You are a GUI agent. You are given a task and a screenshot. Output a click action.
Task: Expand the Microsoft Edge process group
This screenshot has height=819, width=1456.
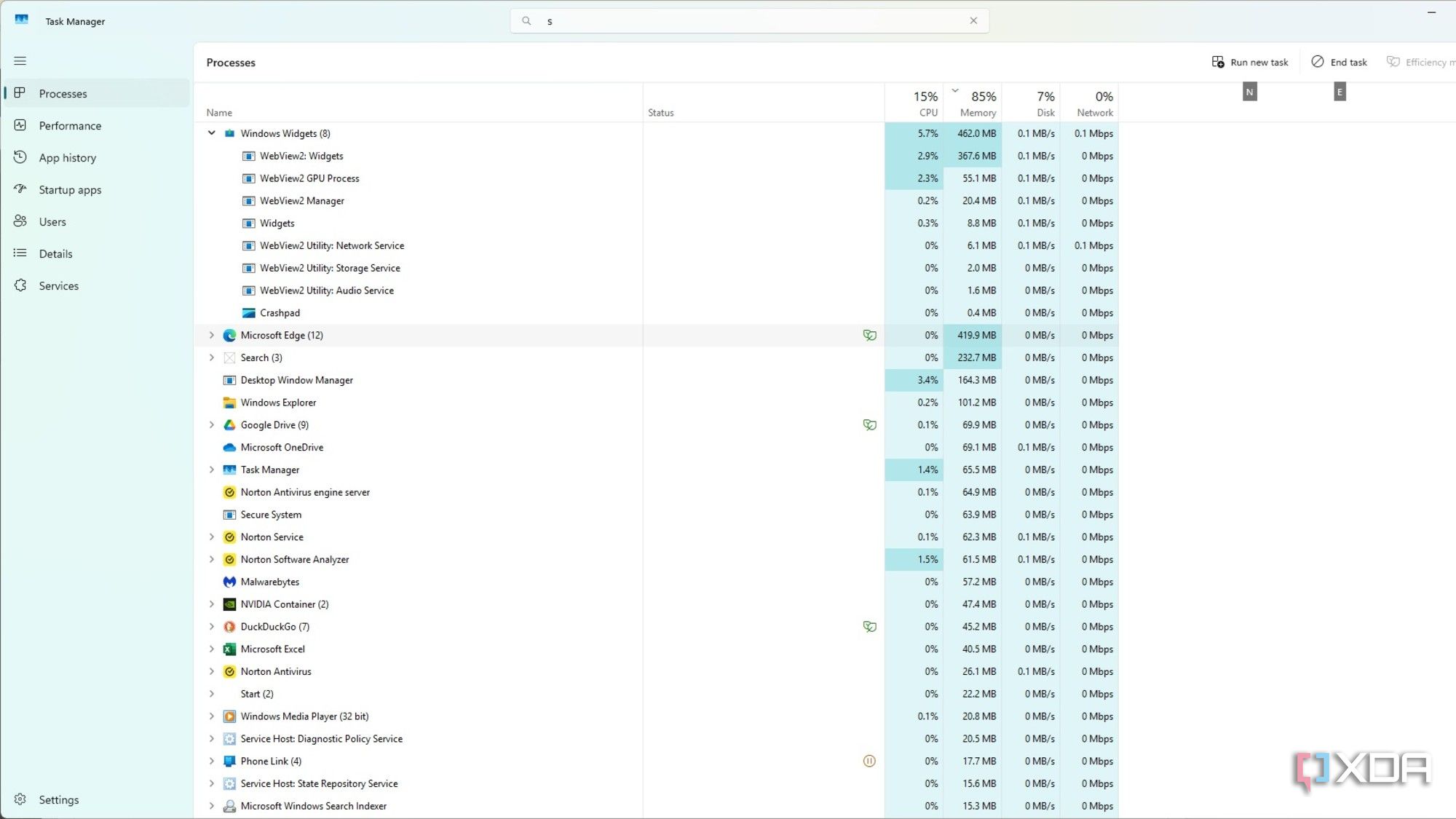211,335
